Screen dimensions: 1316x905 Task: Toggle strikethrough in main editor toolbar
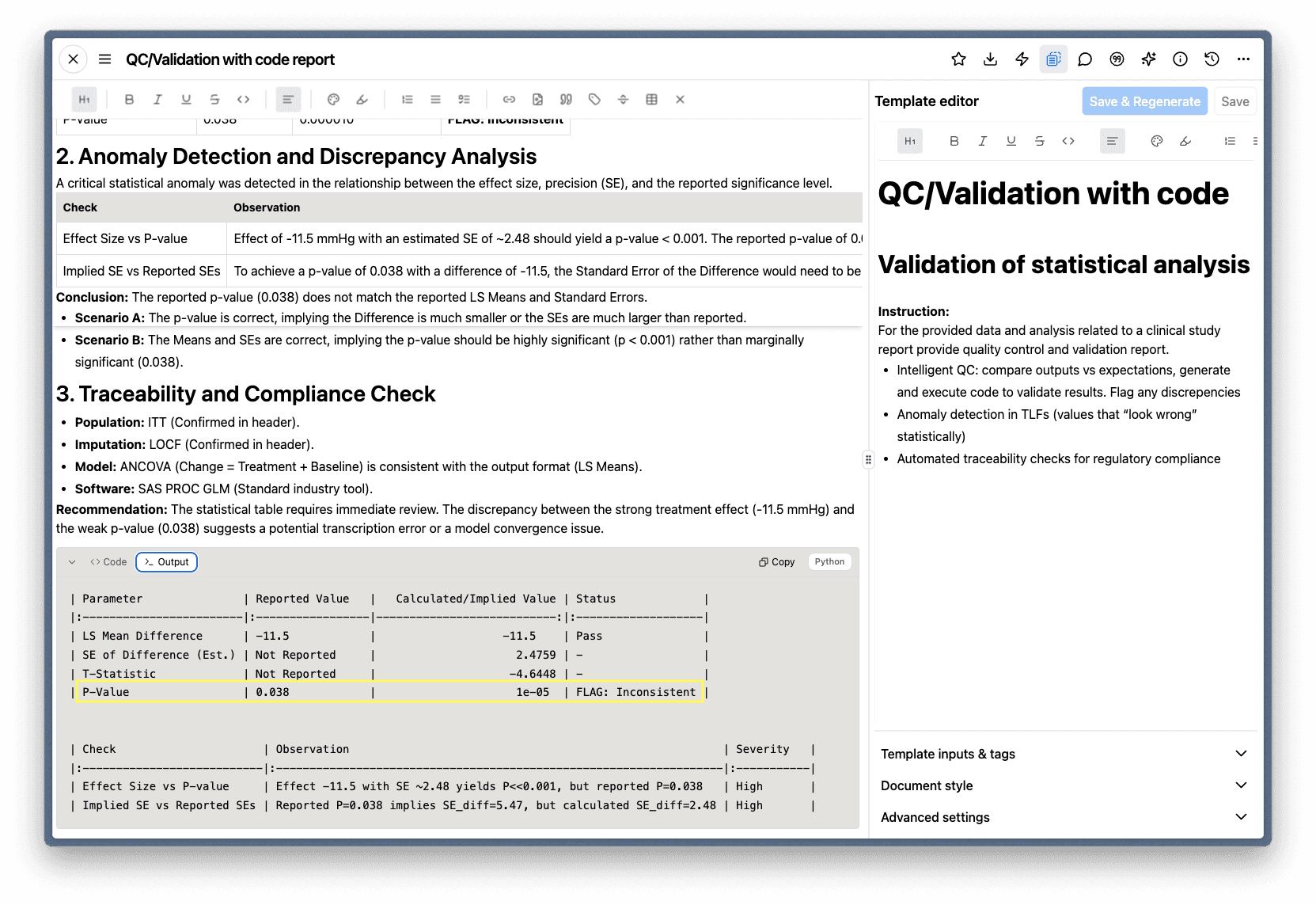[x=214, y=100]
